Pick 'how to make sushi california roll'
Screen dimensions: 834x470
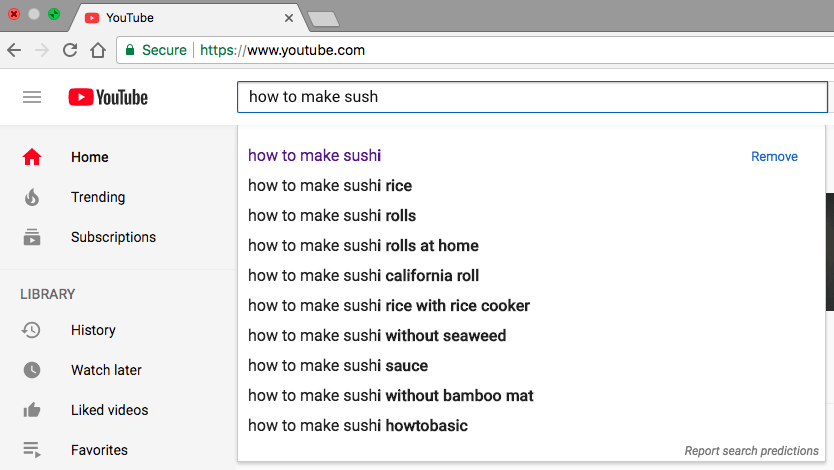(x=363, y=276)
